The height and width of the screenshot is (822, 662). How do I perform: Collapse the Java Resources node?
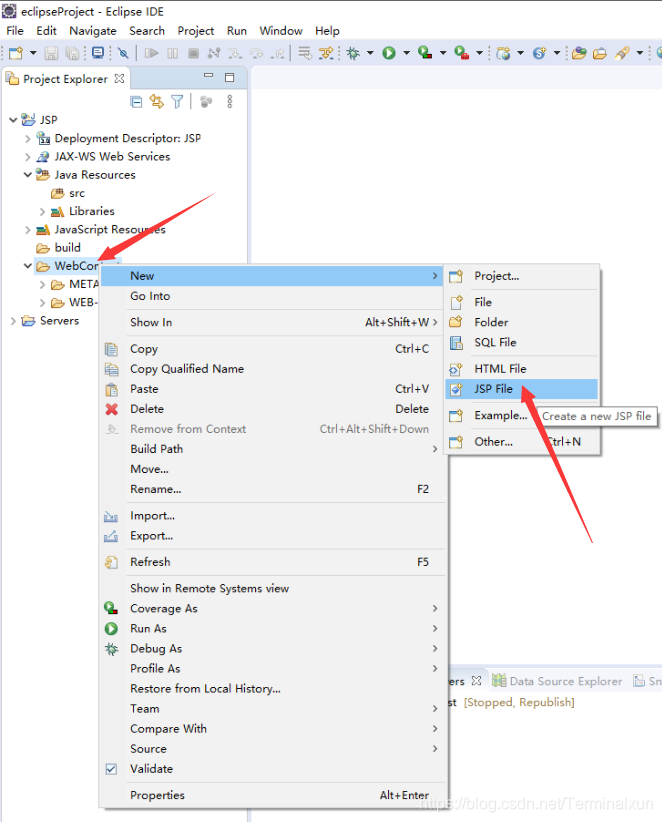28,175
